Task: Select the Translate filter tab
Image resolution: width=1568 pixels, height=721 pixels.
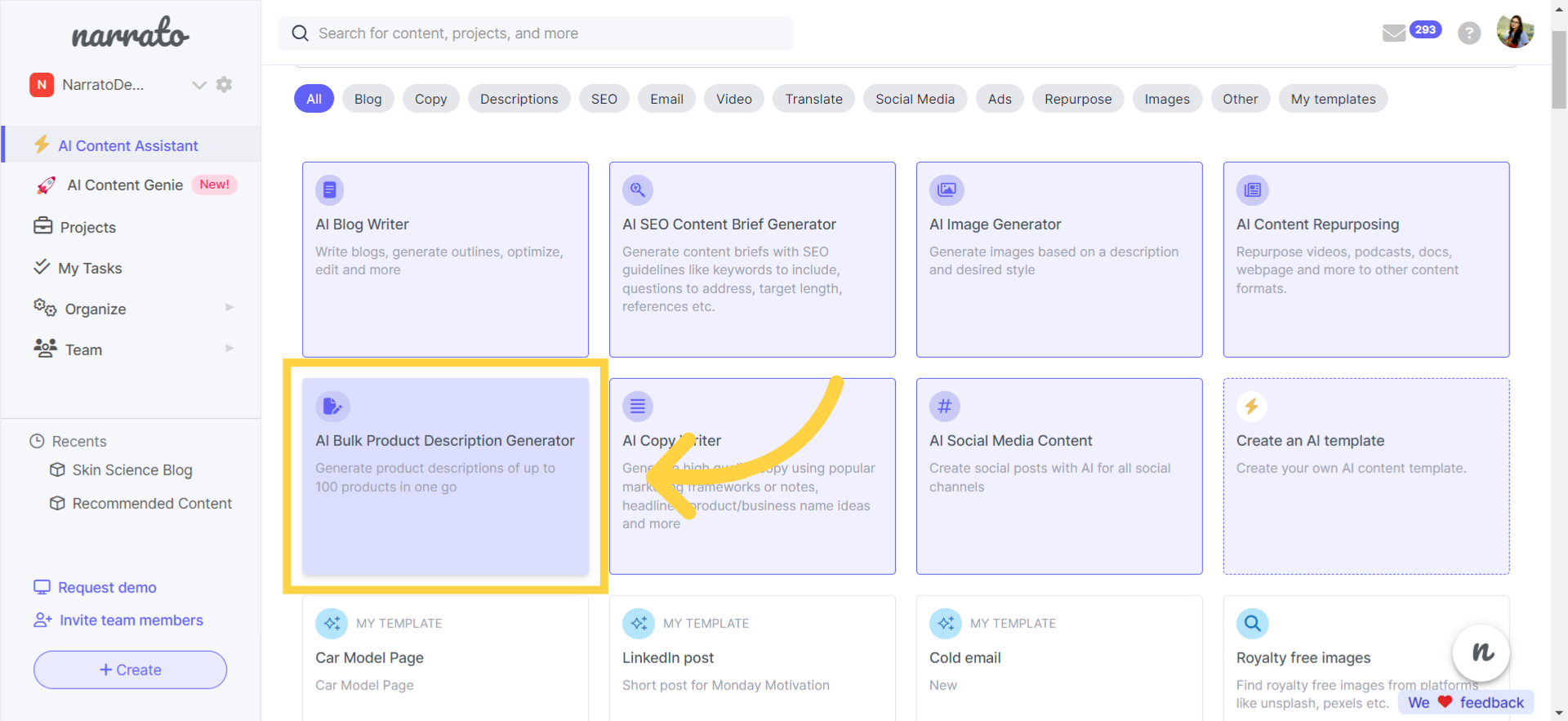Action: (x=813, y=99)
